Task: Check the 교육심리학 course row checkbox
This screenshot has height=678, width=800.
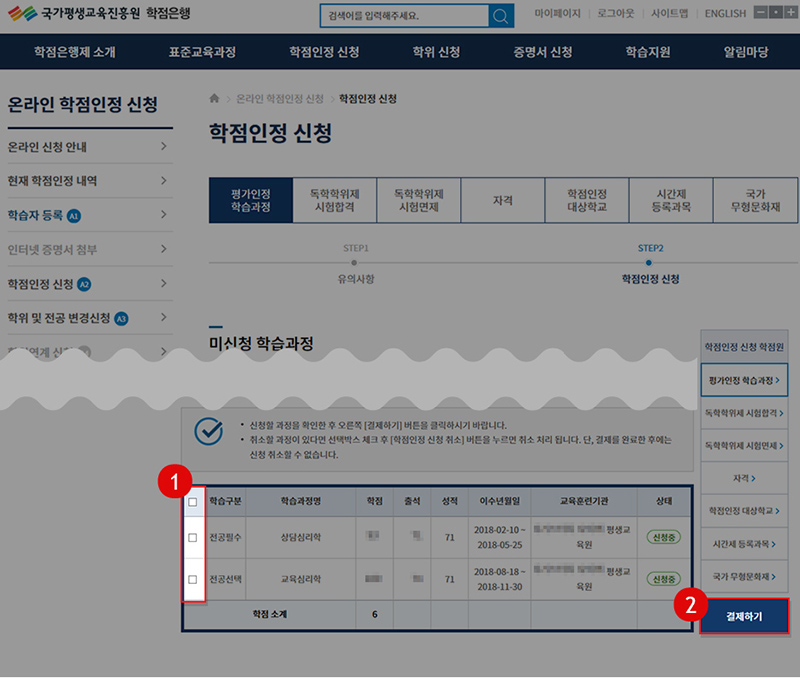Action: (193, 579)
